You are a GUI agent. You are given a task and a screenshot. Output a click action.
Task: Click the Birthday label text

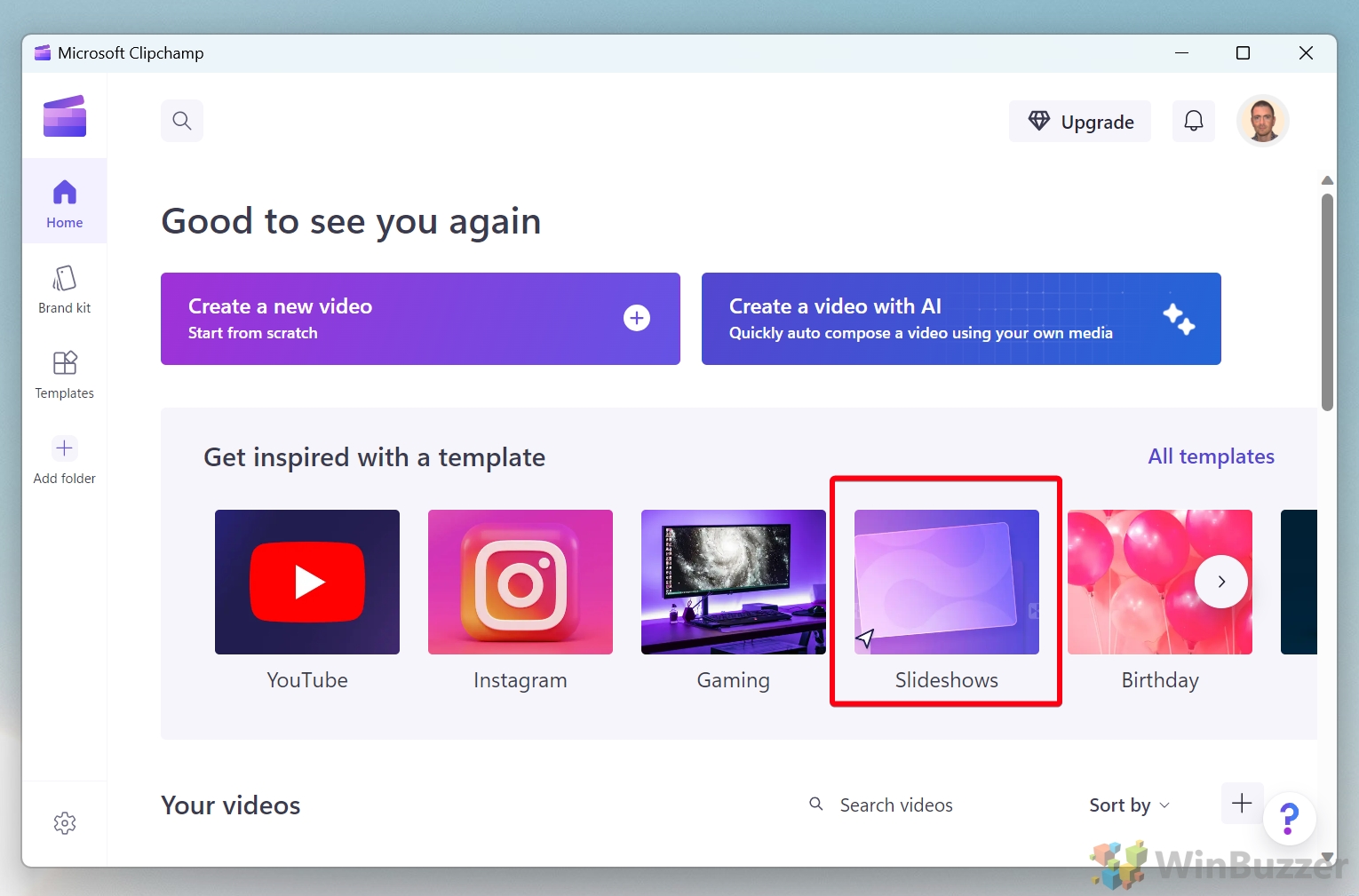coord(1160,680)
